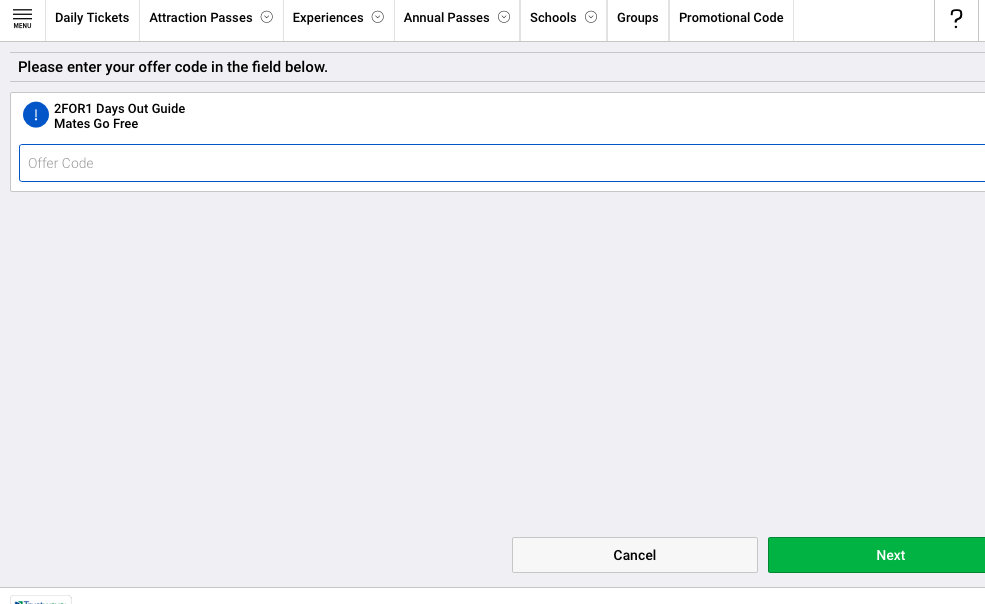The height and width of the screenshot is (604, 985).
Task: Select the Schools menu label
Action: tap(553, 18)
